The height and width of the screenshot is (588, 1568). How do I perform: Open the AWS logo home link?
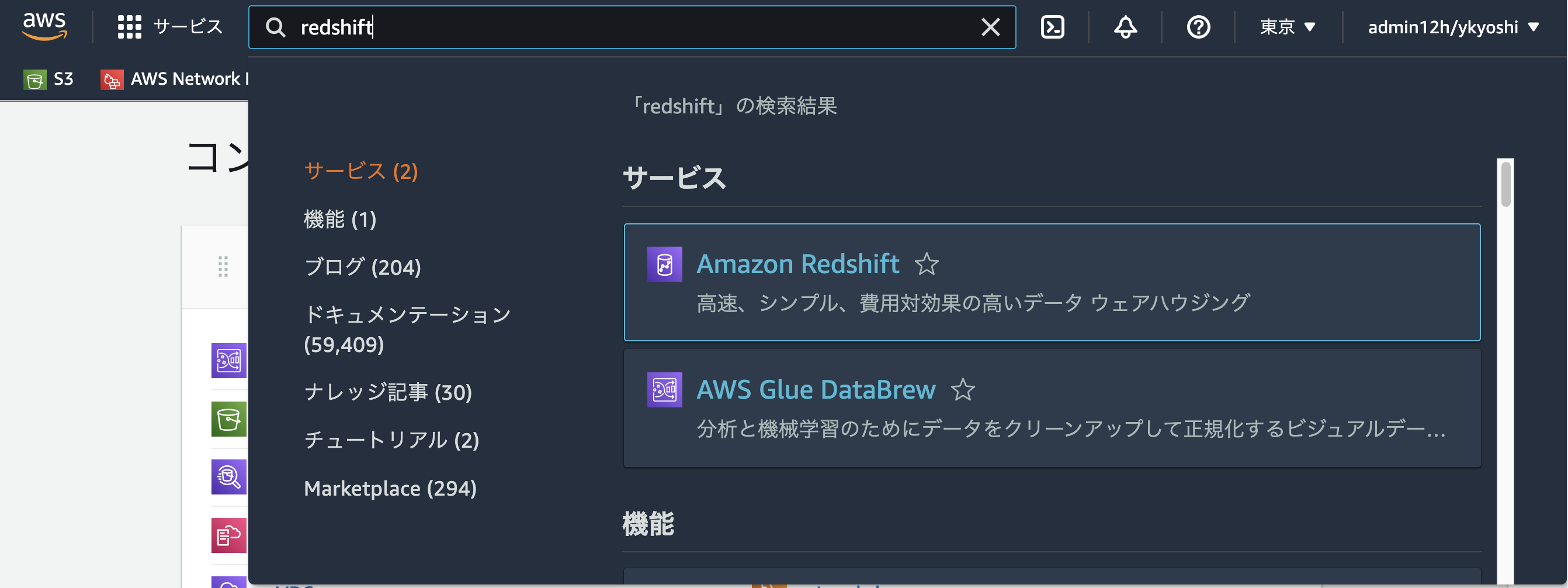coord(44,27)
